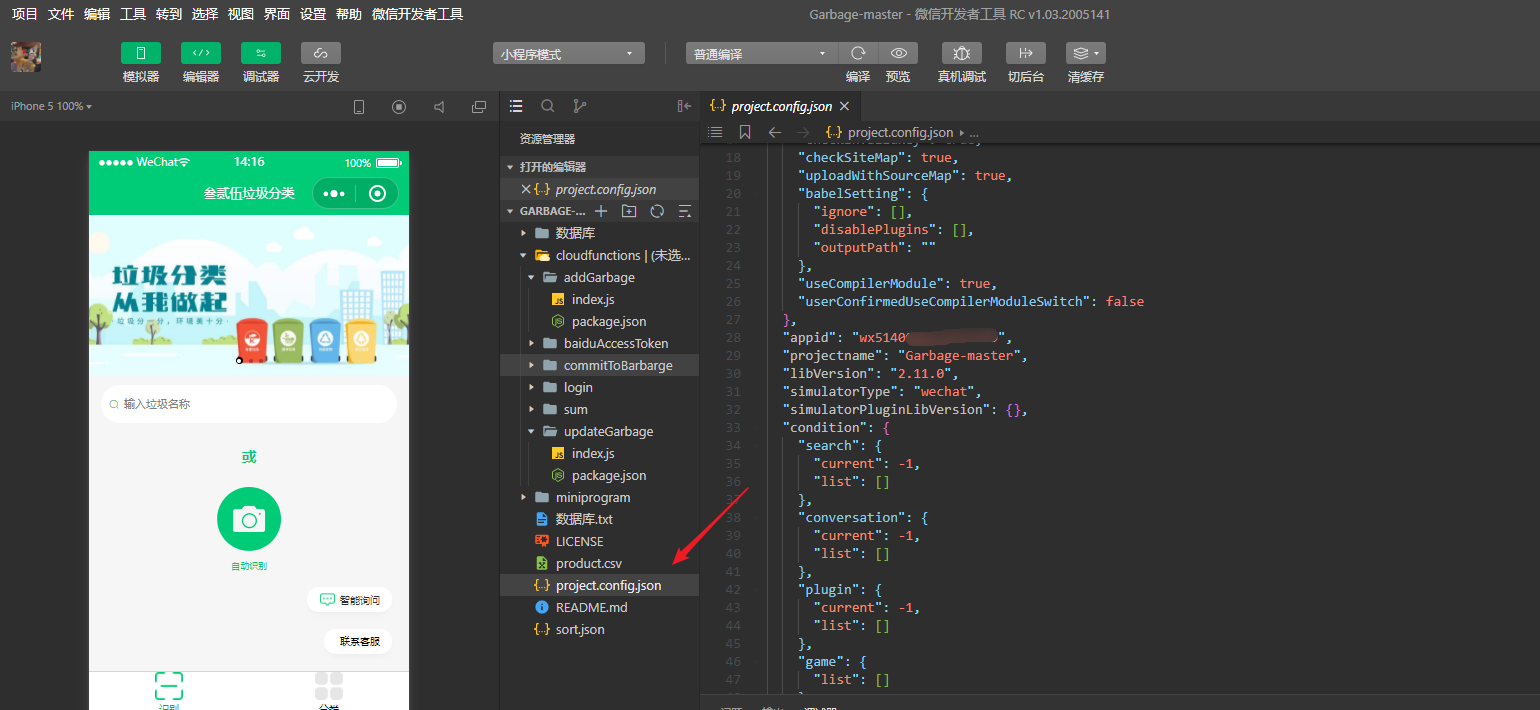
Task: Select the project.config.json editor tab
Action: (780, 106)
